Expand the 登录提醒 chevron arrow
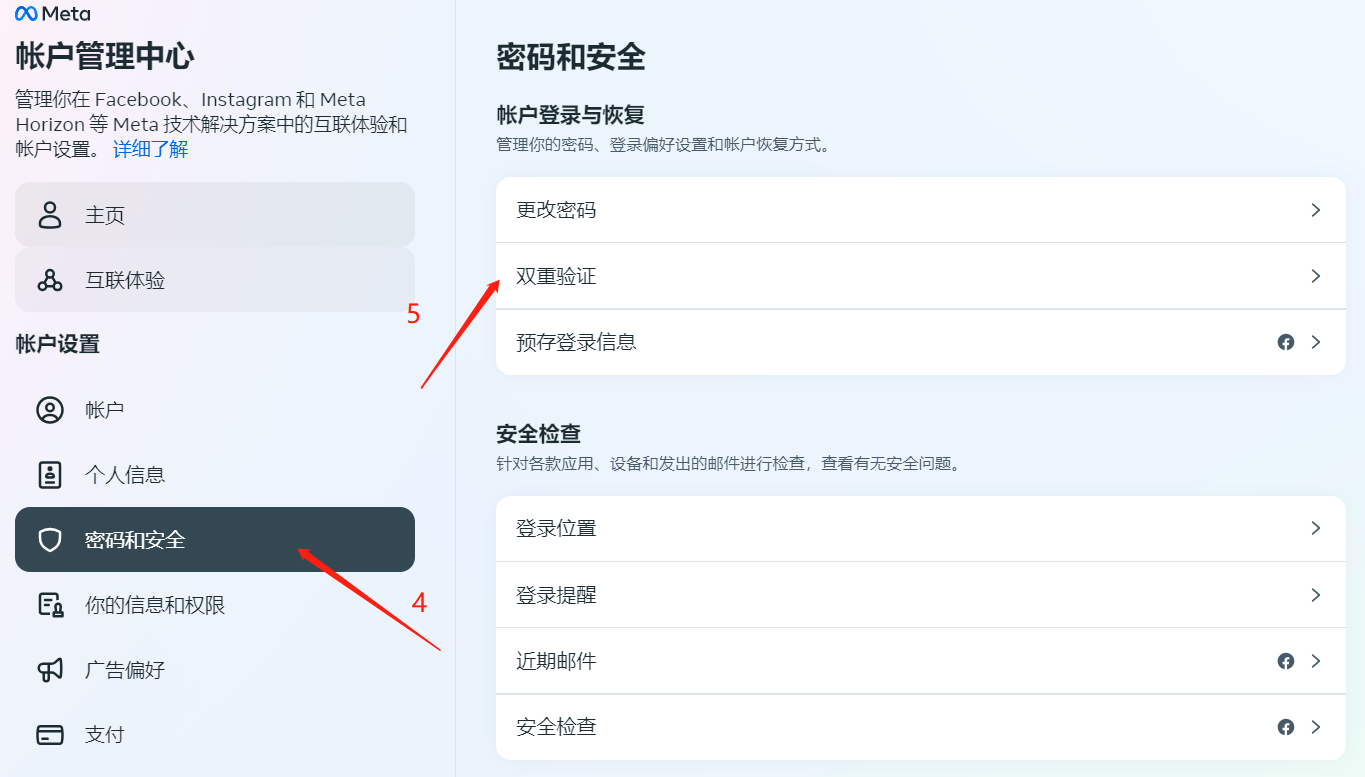Image resolution: width=1365 pixels, height=777 pixels. click(1316, 595)
